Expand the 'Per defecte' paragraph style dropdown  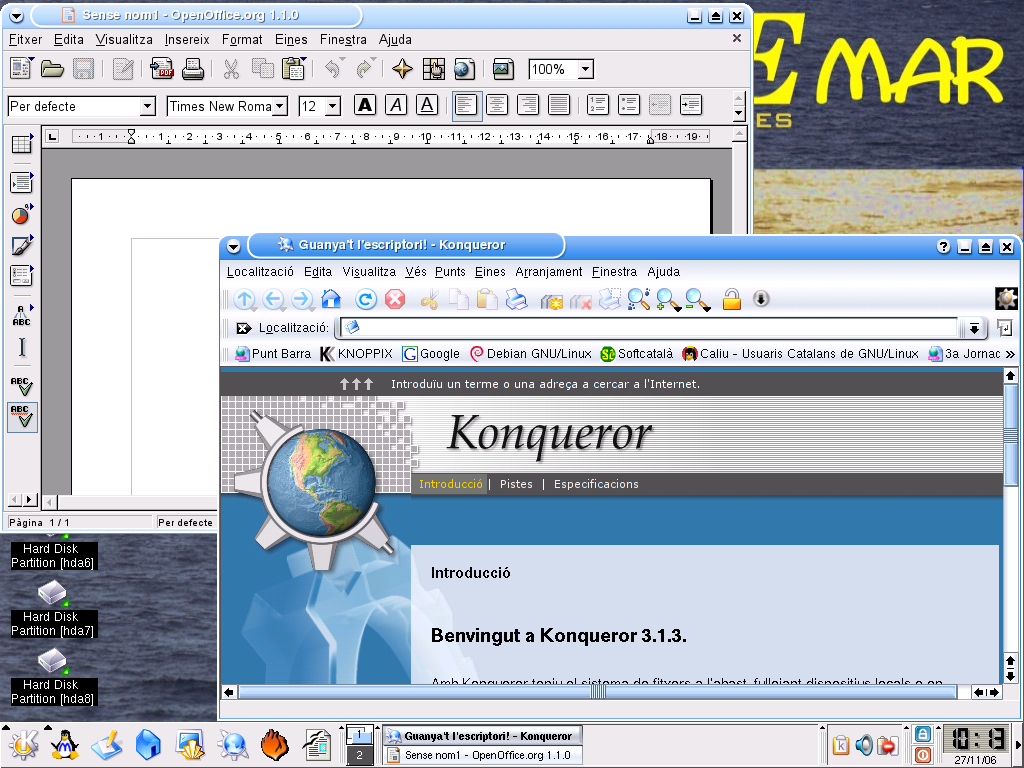[x=148, y=106]
